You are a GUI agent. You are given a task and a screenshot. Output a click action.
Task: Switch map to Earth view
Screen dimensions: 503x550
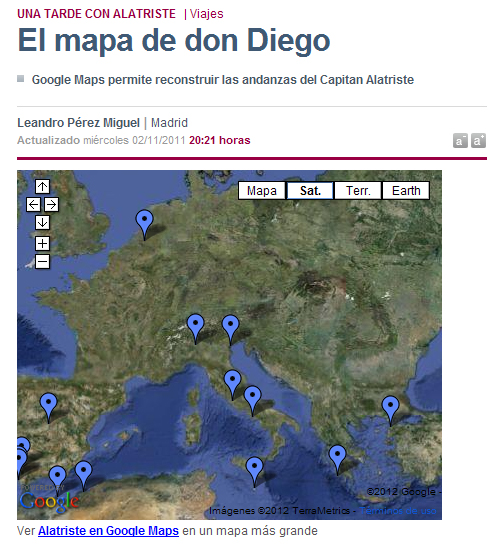[406, 190]
